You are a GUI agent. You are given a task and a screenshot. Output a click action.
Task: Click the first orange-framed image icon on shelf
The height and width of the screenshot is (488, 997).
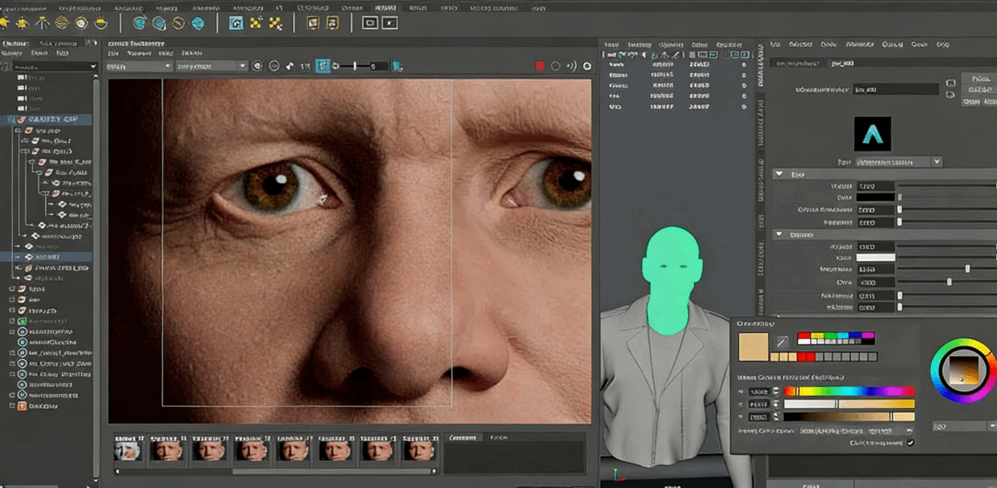tap(313, 22)
